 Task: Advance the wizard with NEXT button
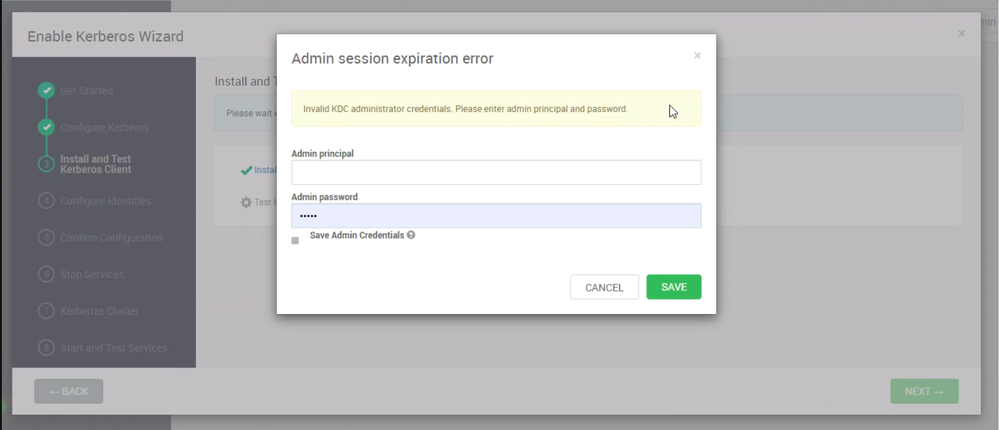pos(924,391)
